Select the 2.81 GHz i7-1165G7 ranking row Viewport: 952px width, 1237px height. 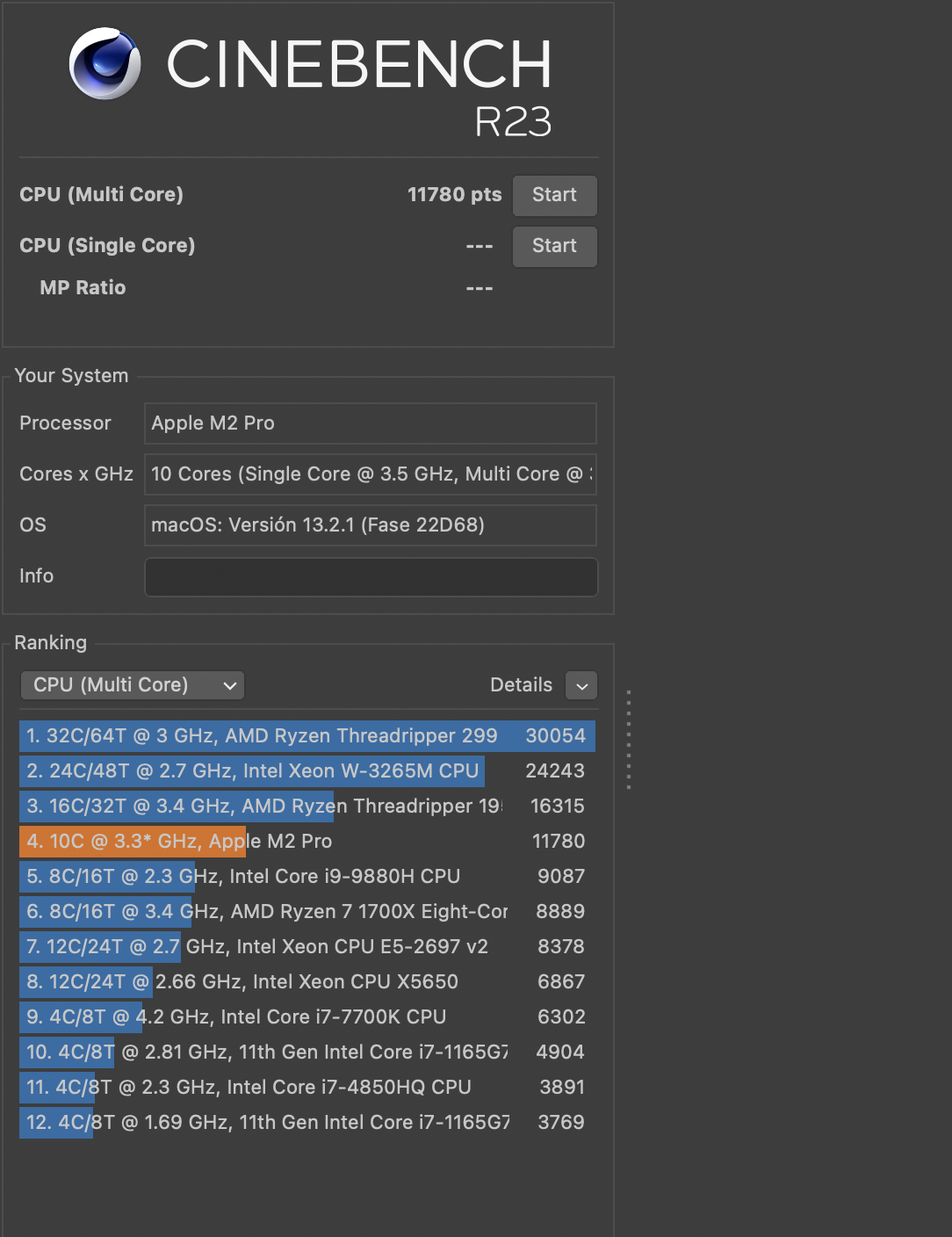click(x=307, y=1053)
